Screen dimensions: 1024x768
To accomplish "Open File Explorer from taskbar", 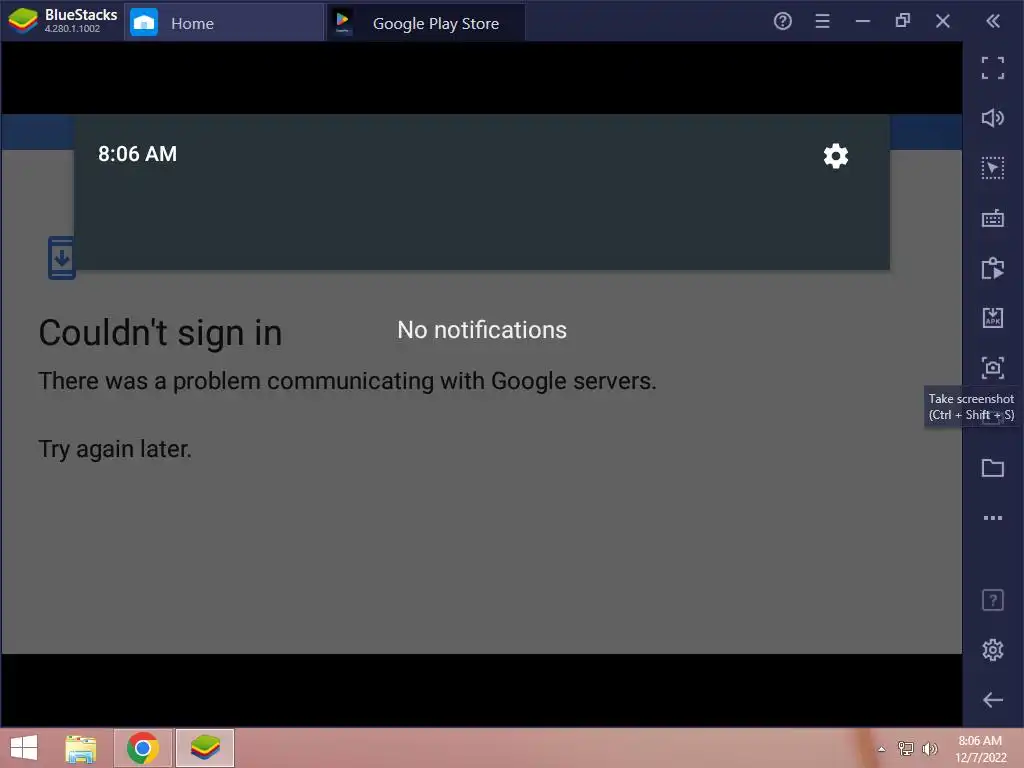I will [81, 748].
